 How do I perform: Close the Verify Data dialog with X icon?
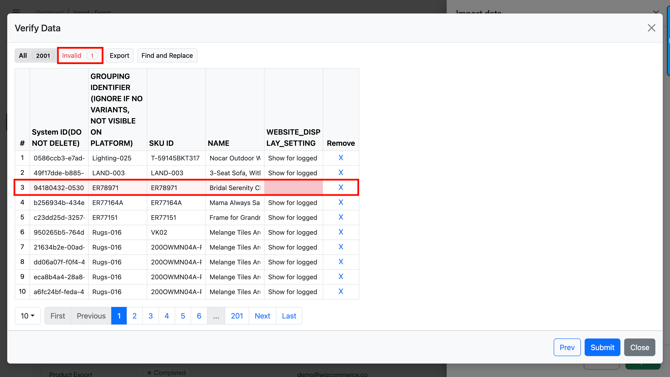coord(651,28)
